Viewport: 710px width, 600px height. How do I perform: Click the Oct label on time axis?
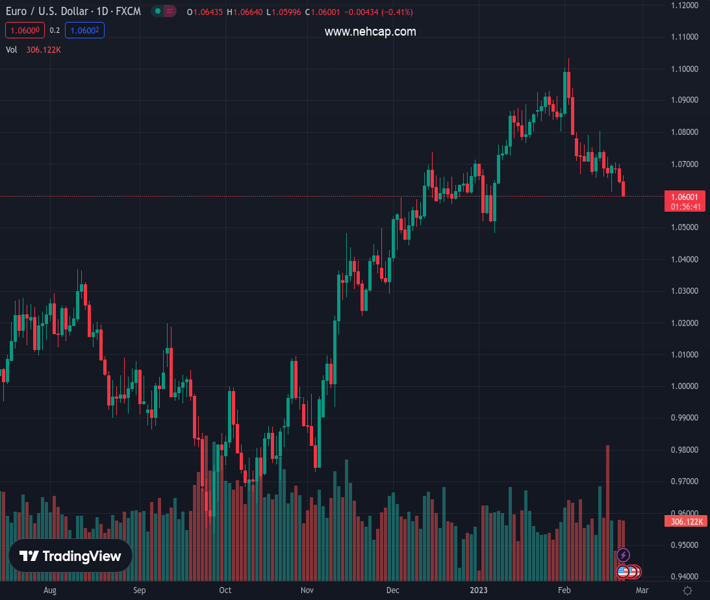225,591
